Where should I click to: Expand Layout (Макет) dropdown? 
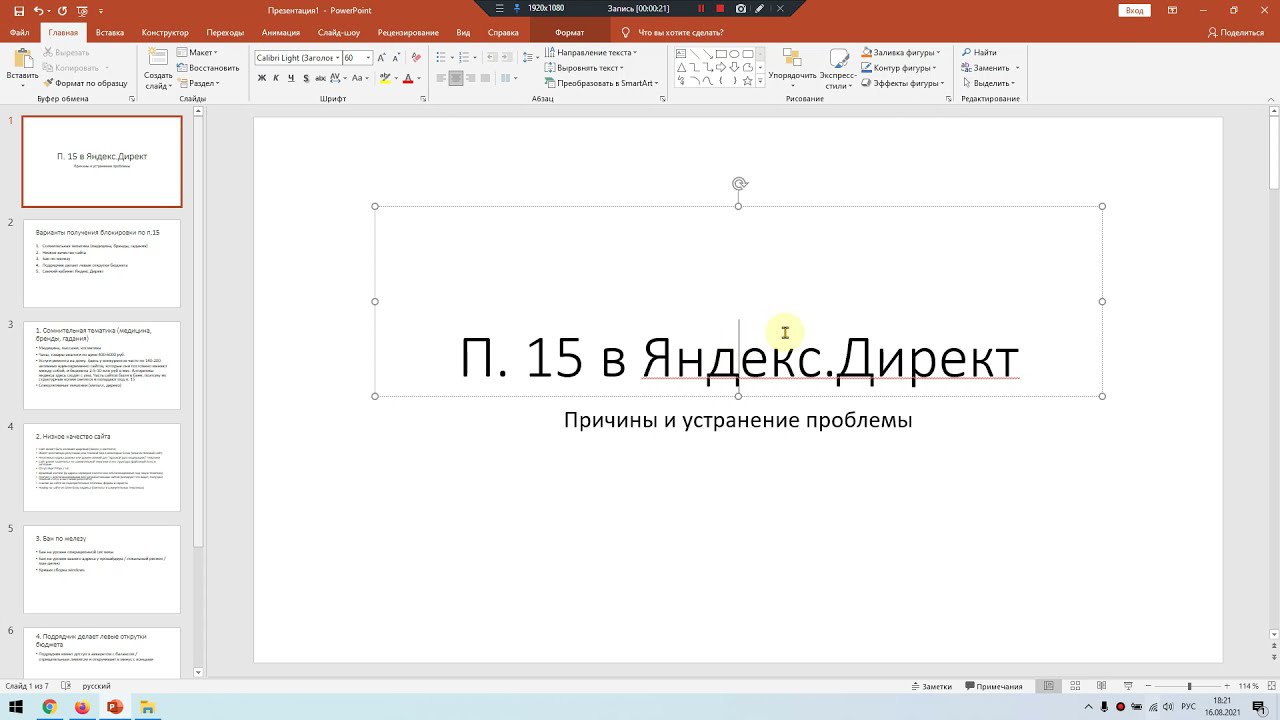197,52
